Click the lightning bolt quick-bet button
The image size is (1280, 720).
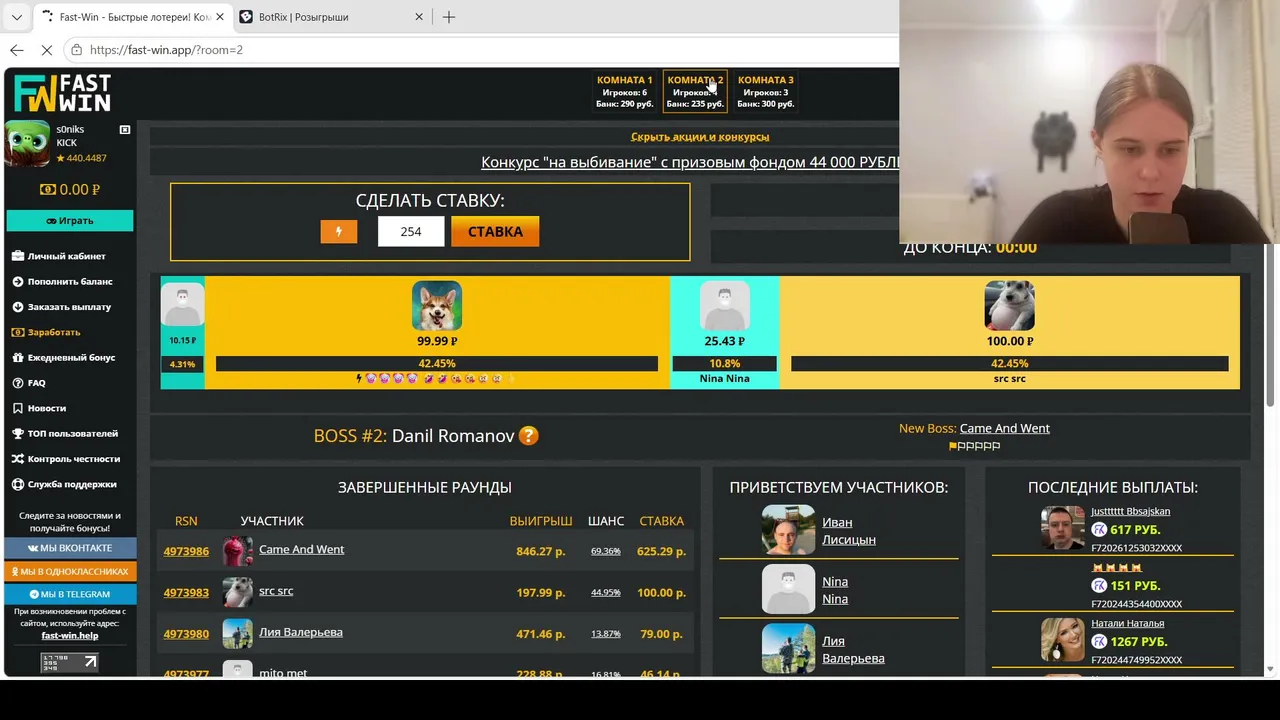(x=339, y=231)
